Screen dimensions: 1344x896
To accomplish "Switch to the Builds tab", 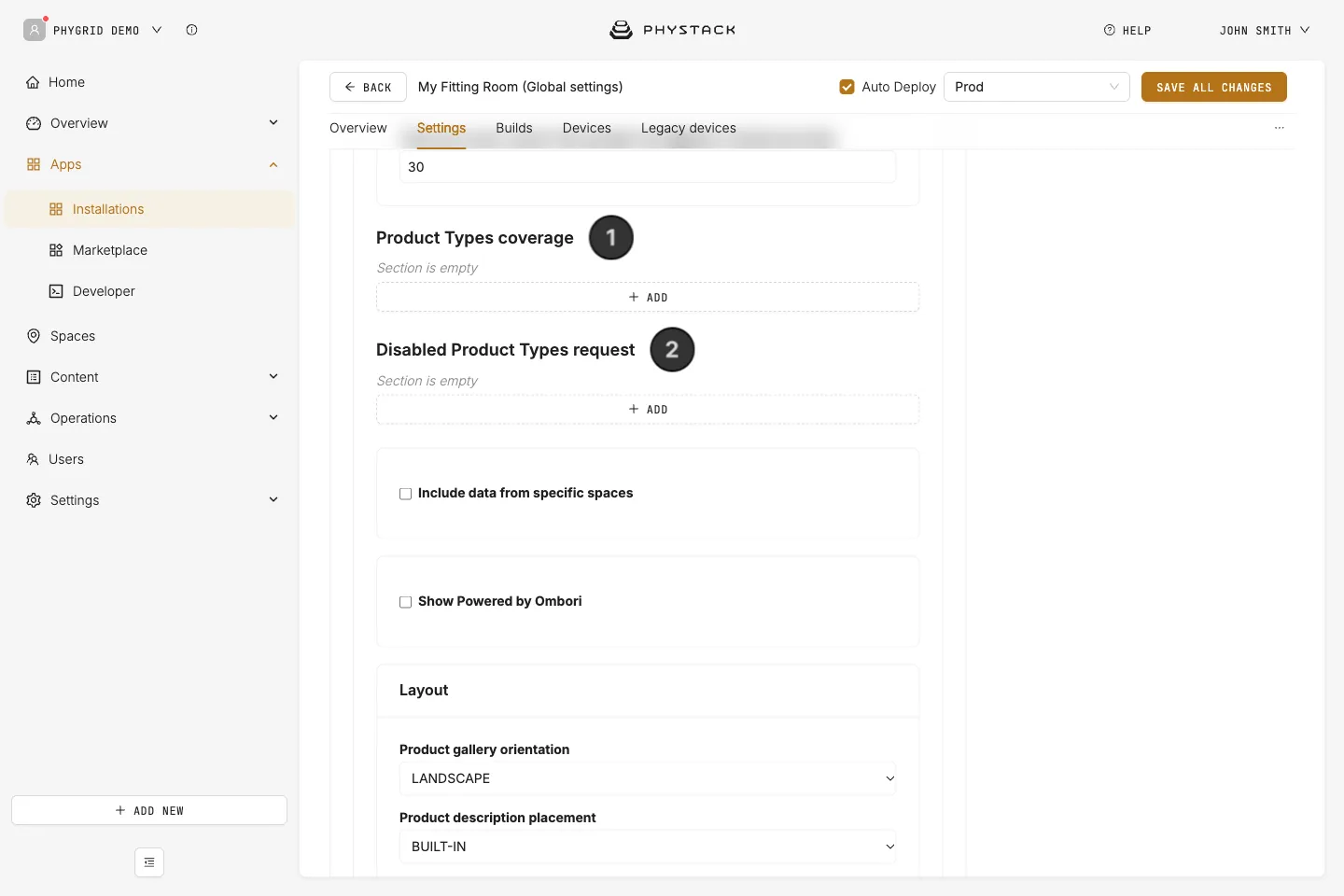I will 514,128.
